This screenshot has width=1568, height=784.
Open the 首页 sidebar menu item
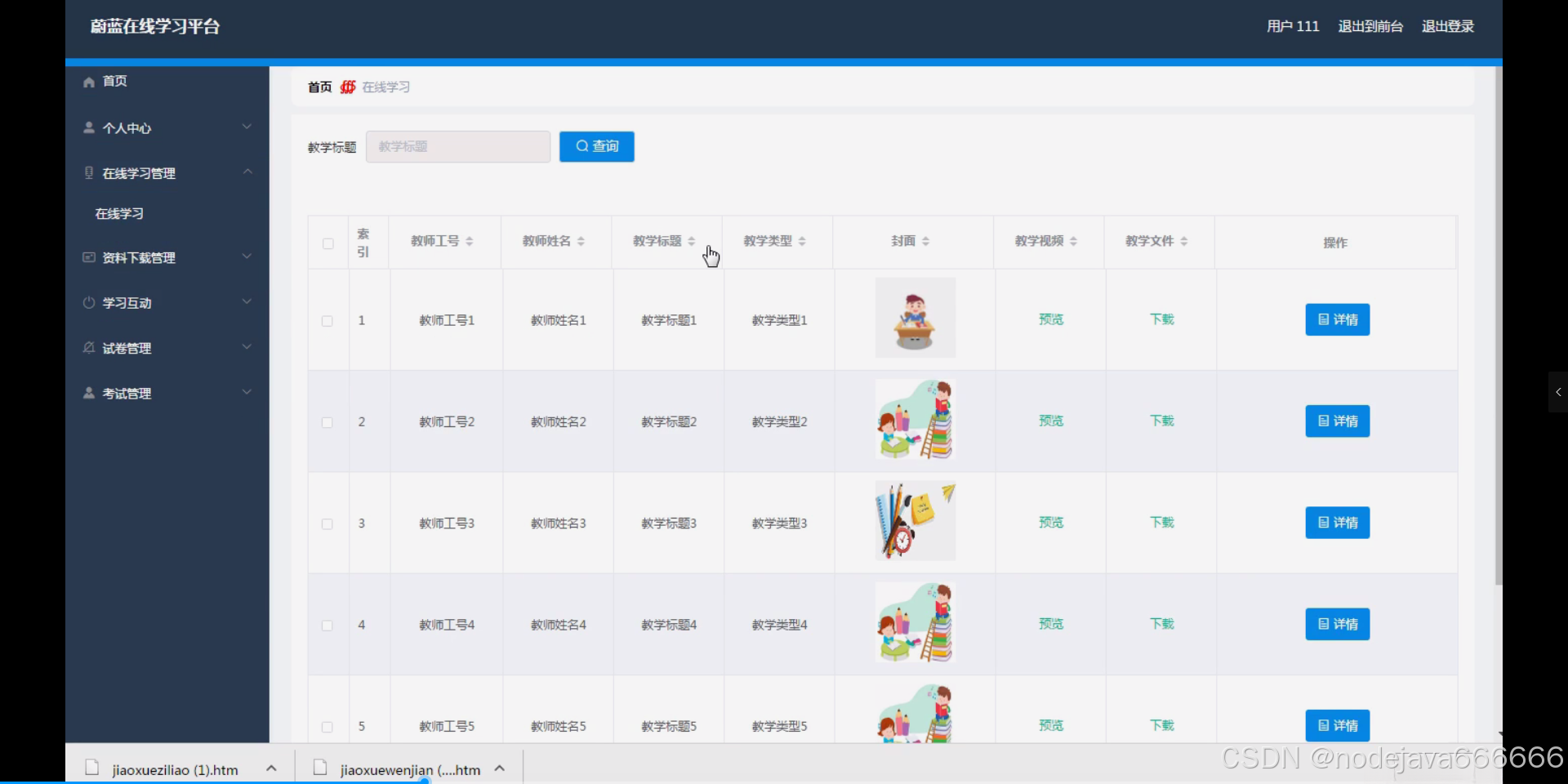click(167, 82)
